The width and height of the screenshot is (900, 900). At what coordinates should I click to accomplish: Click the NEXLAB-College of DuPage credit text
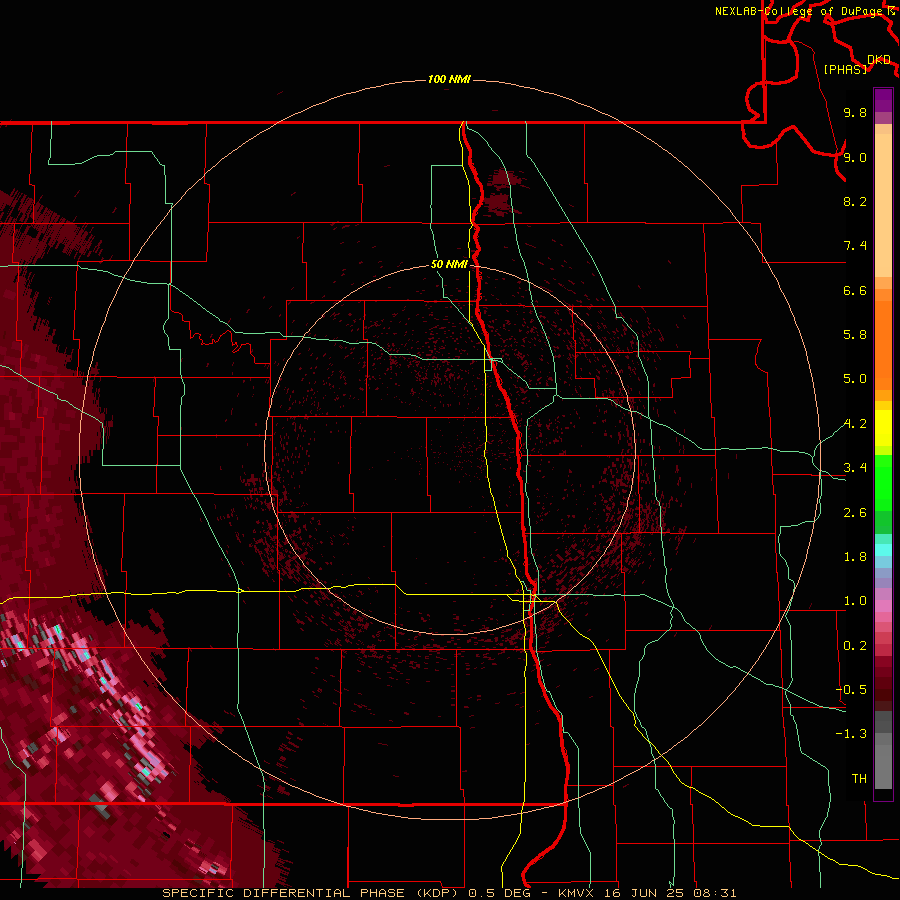click(x=799, y=11)
